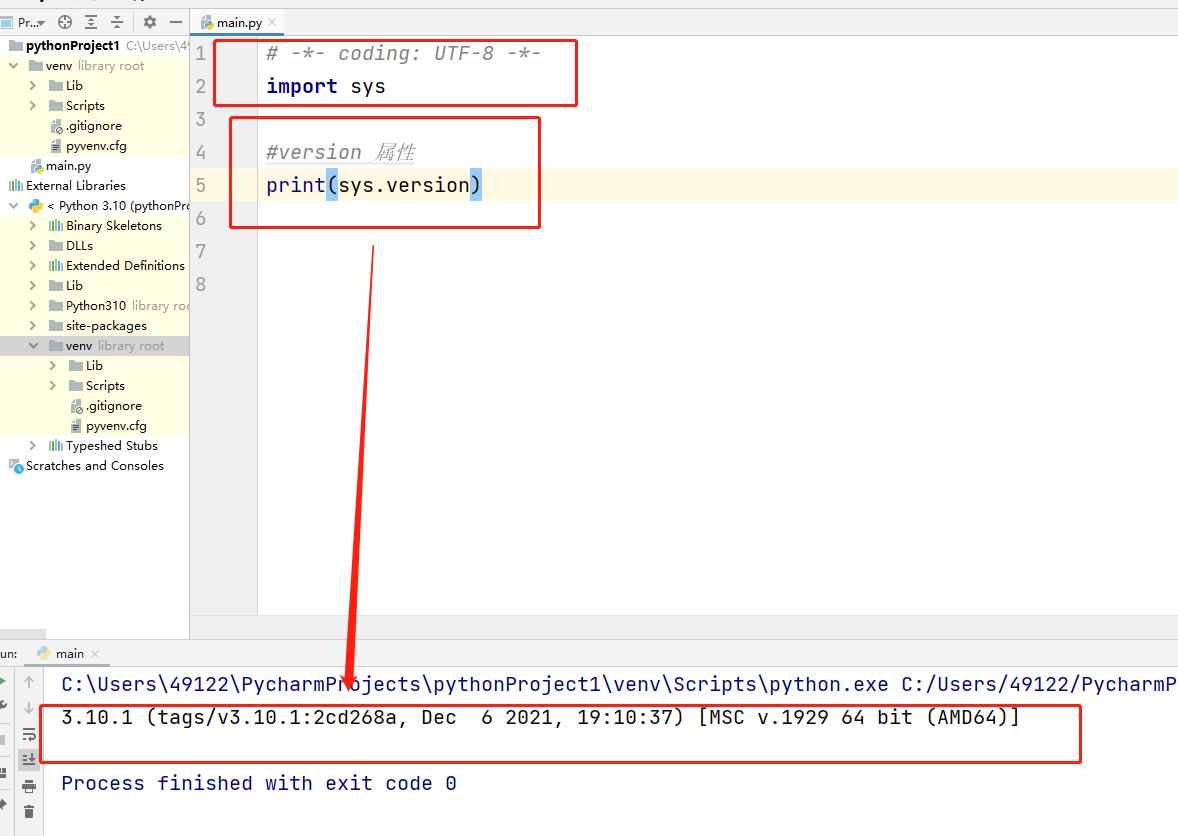Expand the DLLs folder
Viewport: 1178px width, 836px height.
(32, 246)
